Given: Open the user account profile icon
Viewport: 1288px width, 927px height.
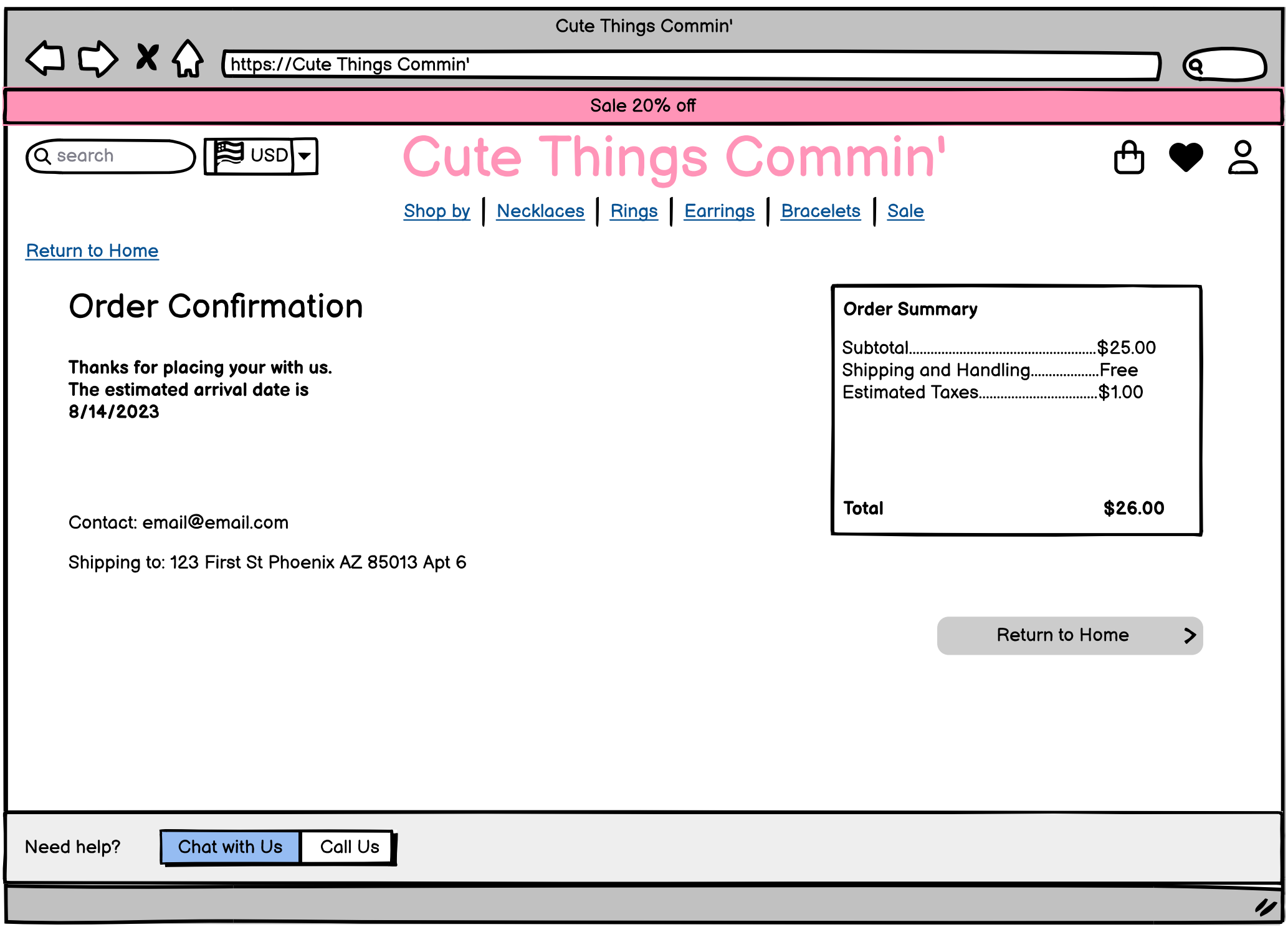Looking at the screenshot, I should (1243, 157).
